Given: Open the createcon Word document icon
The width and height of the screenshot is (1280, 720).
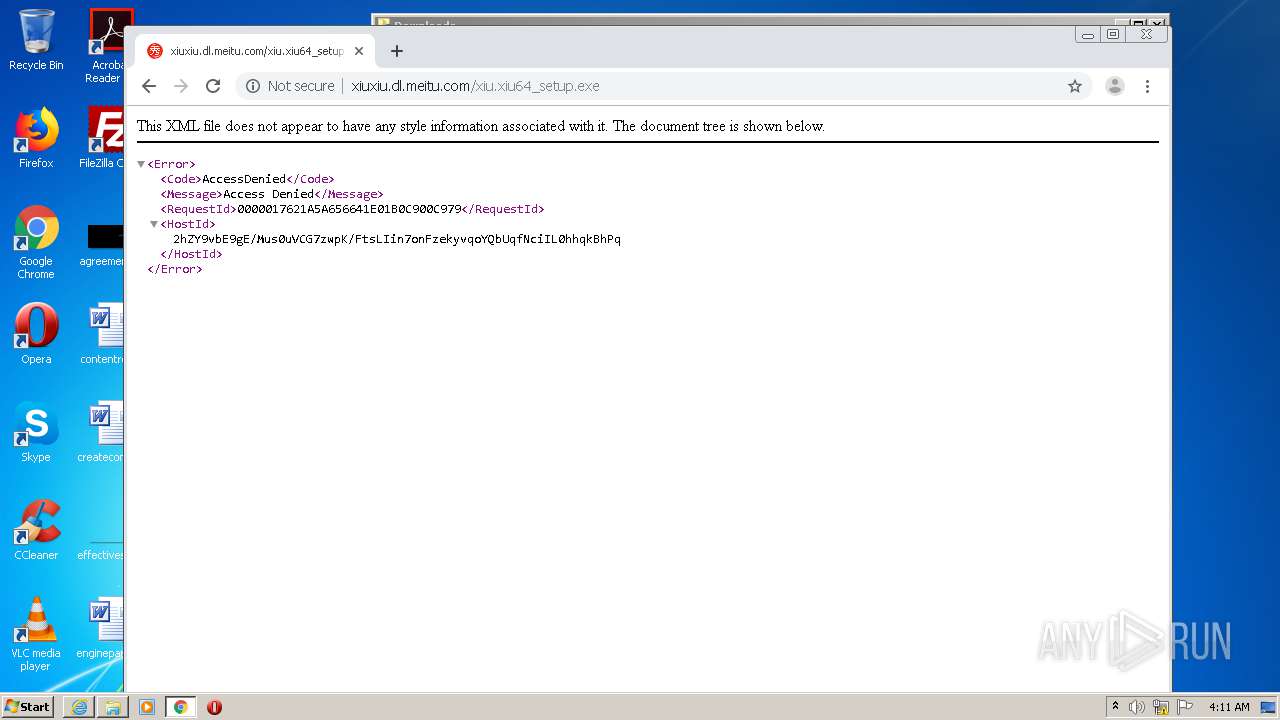Looking at the screenshot, I should pyautogui.click(x=103, y=432).
